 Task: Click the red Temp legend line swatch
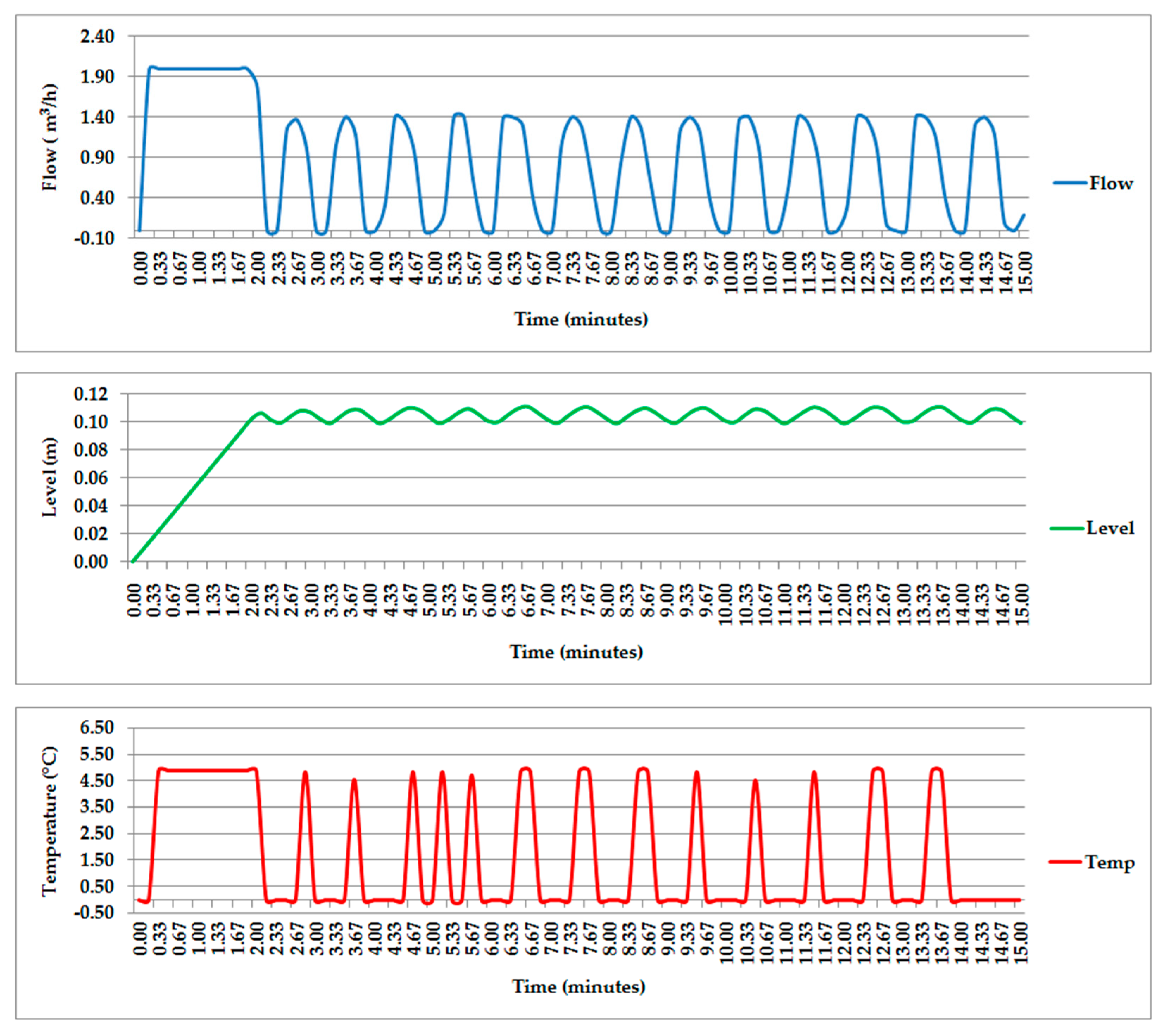pos(1065,862)
